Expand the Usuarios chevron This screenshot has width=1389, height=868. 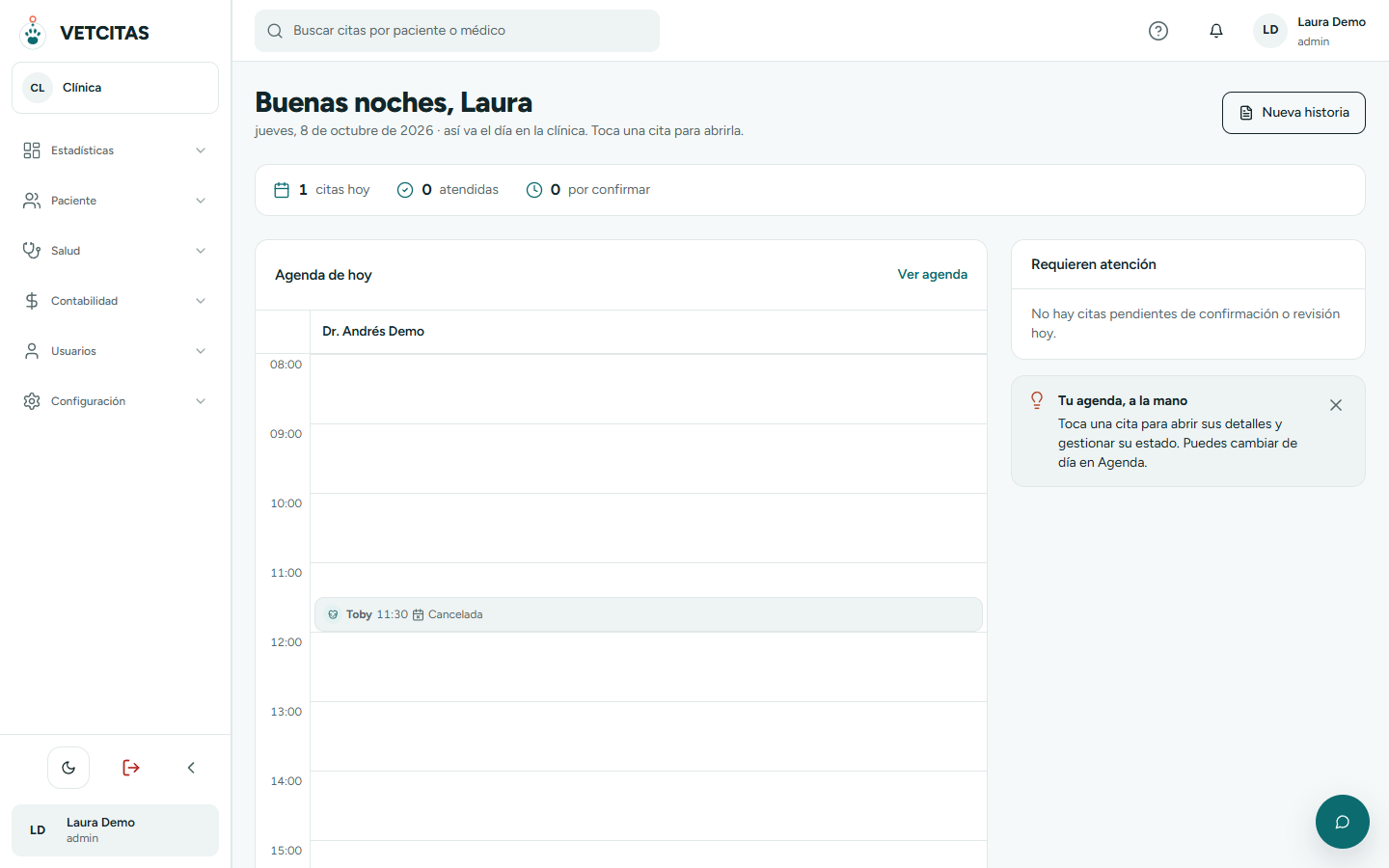pos(201,351)
